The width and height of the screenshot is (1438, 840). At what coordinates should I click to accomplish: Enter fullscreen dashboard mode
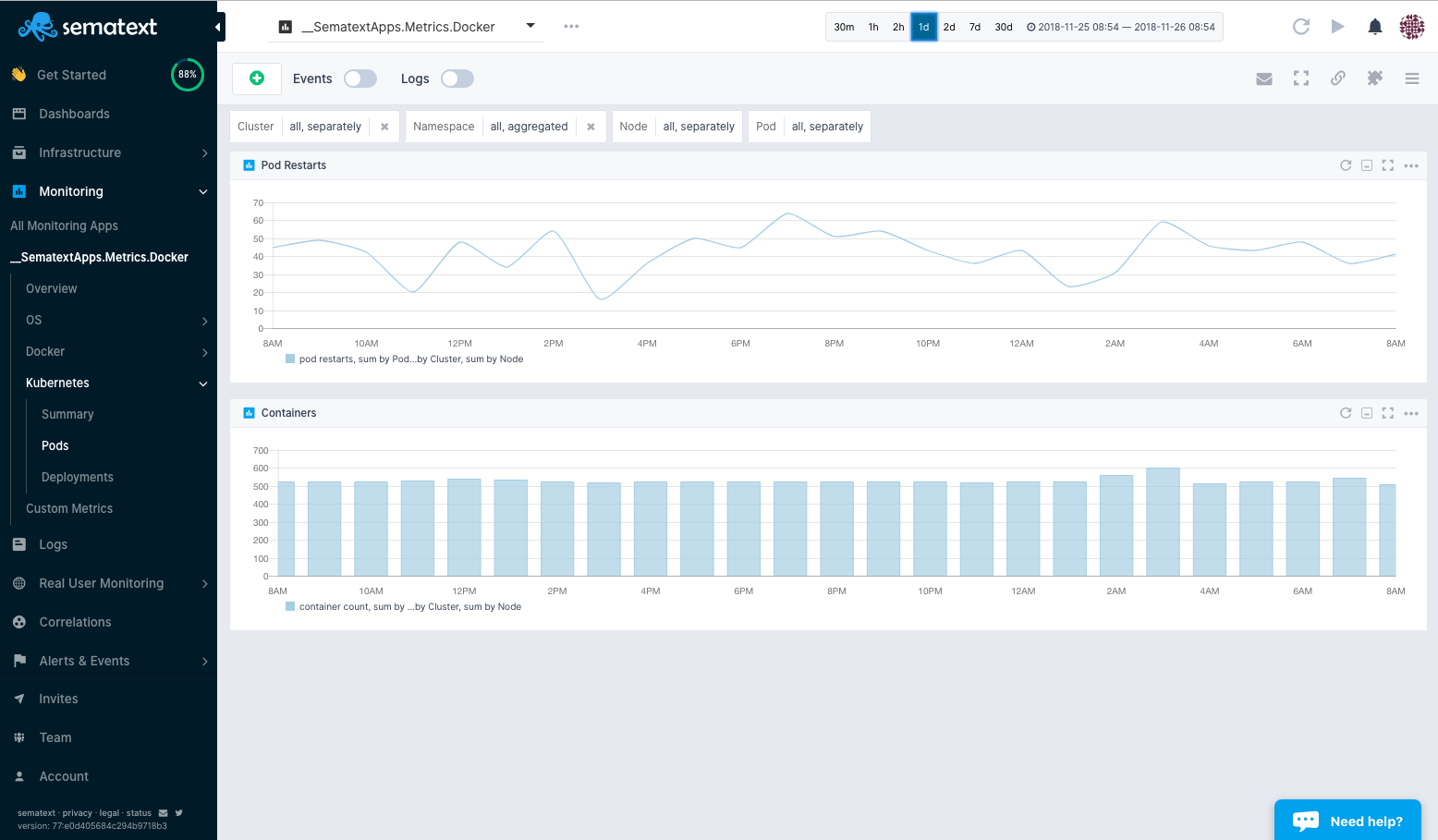1301,79
